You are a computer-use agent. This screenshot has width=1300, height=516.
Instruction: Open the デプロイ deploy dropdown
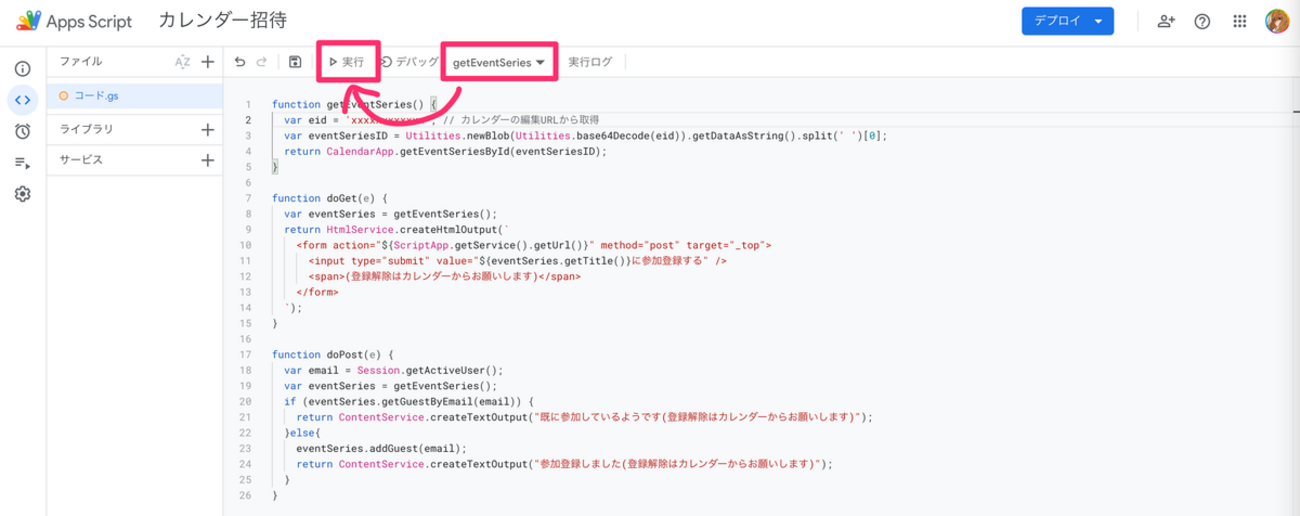[1068, 21]
